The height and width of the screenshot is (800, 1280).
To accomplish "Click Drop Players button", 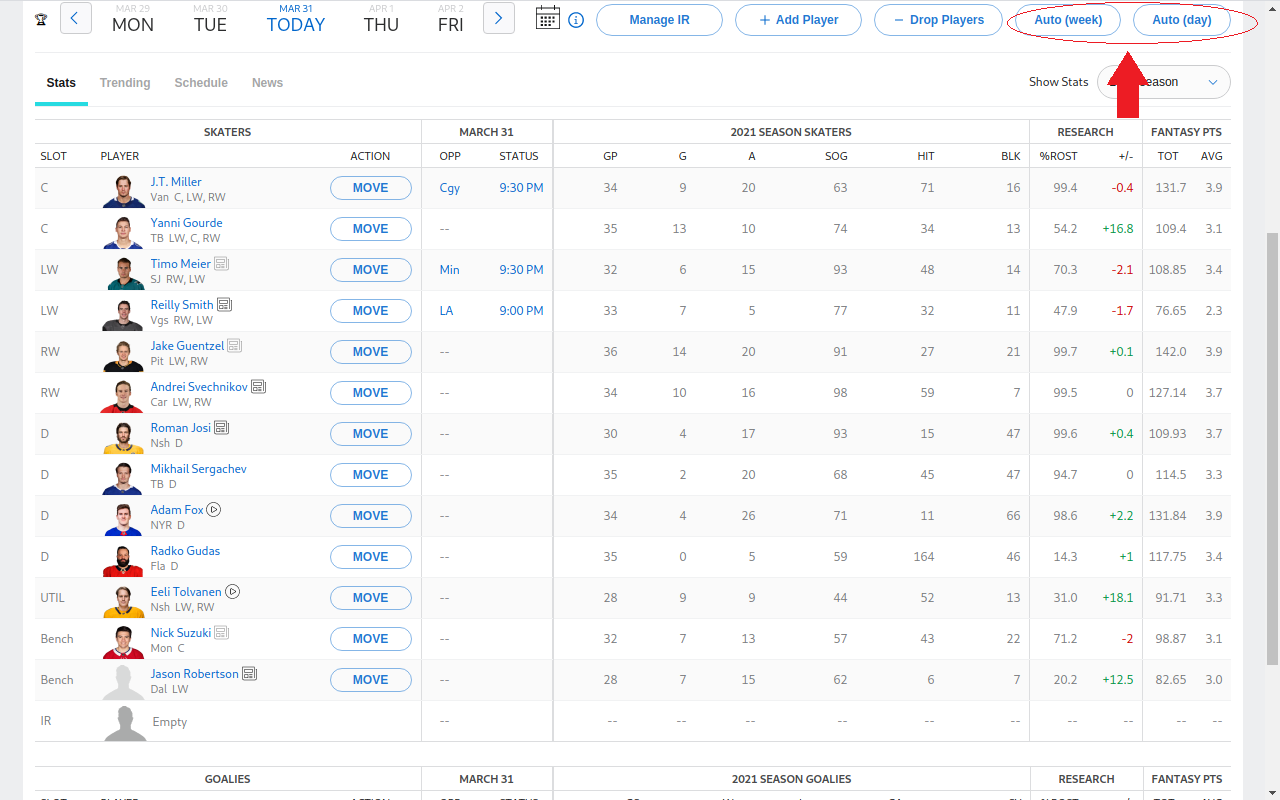I will (937, 20).
